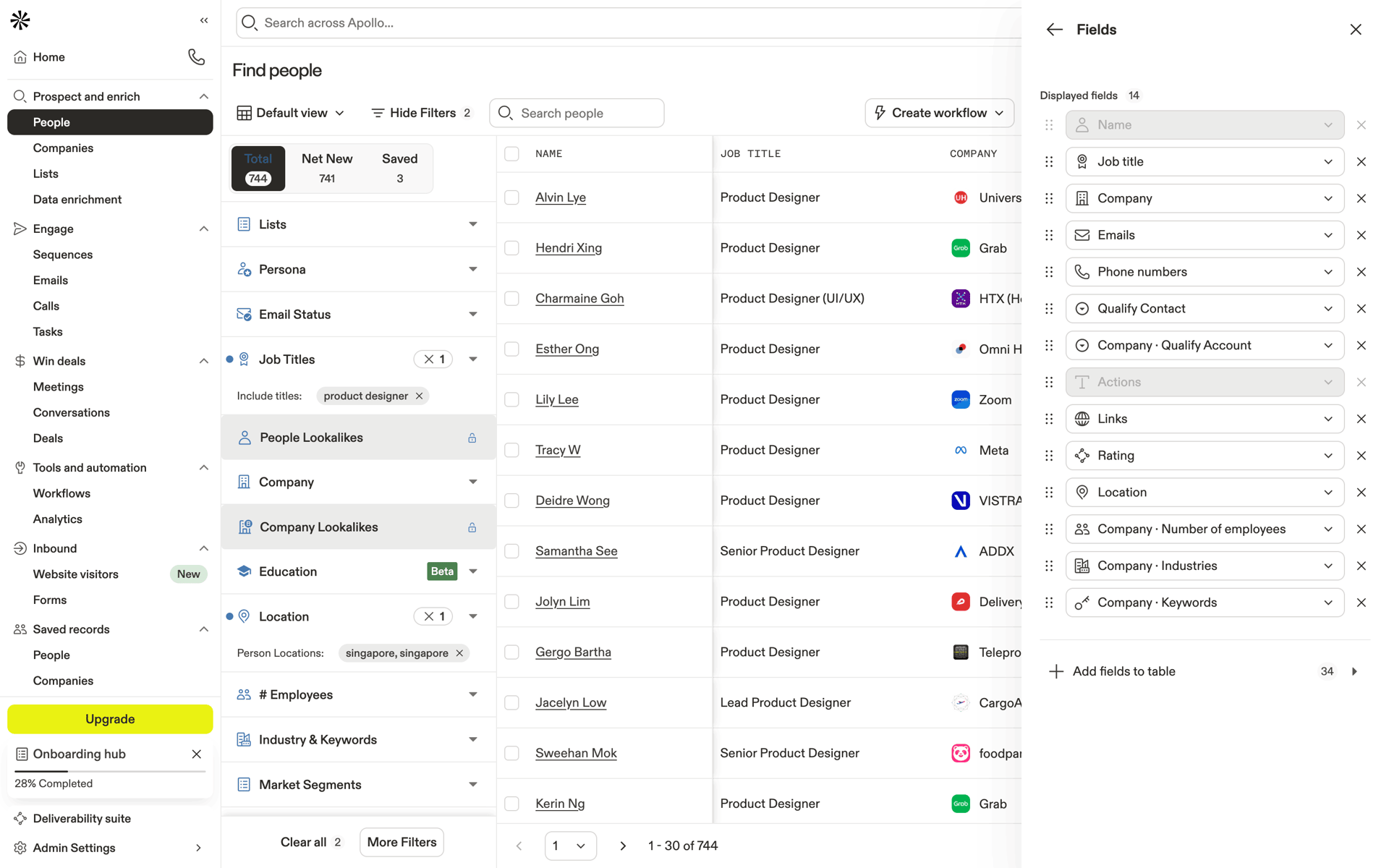Open Kerin Ng's profile link
This screenshot has height=868, width=1389.
coord(560,804)
